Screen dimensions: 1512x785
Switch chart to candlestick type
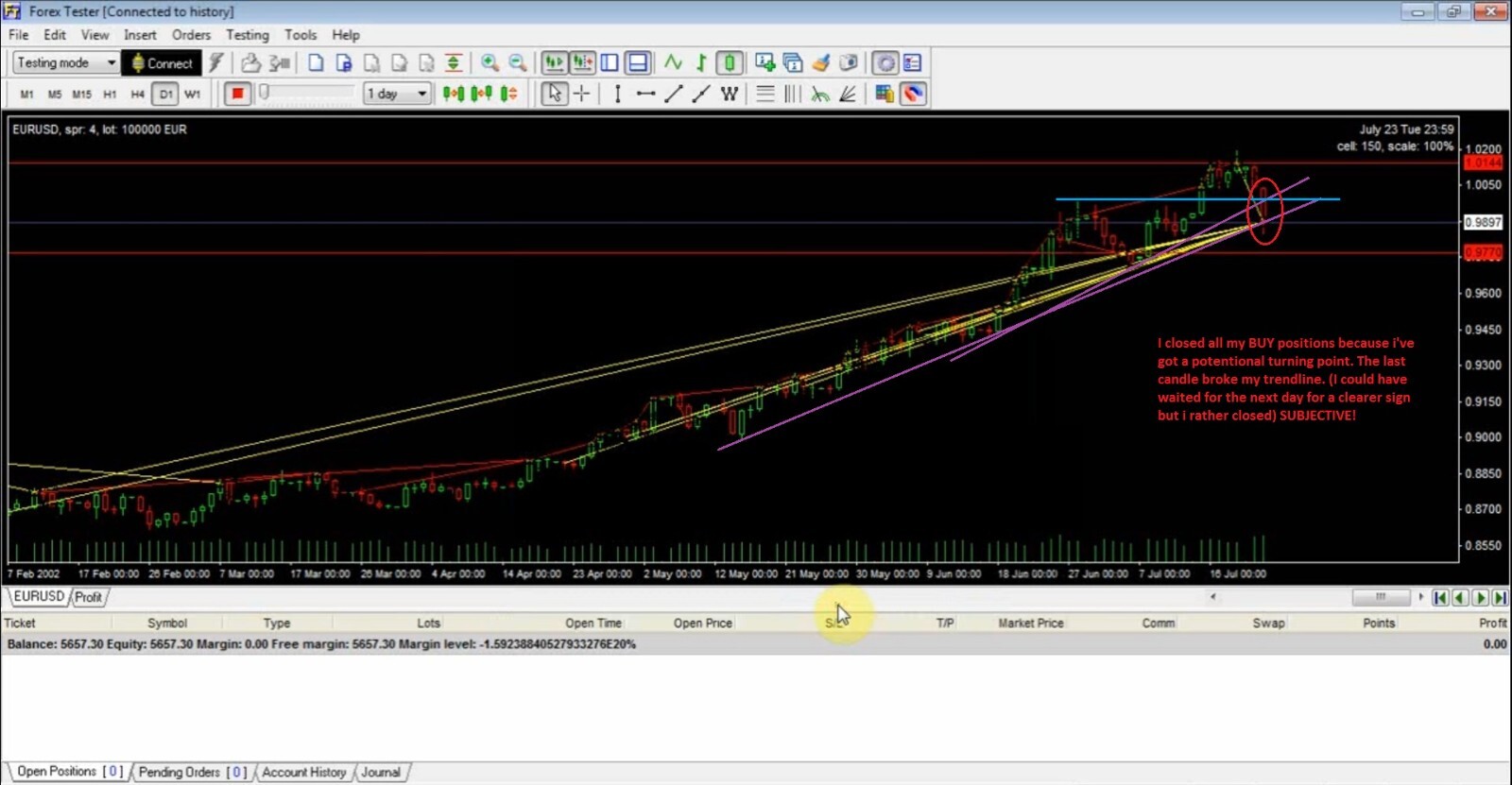click(x=729, y=63)
